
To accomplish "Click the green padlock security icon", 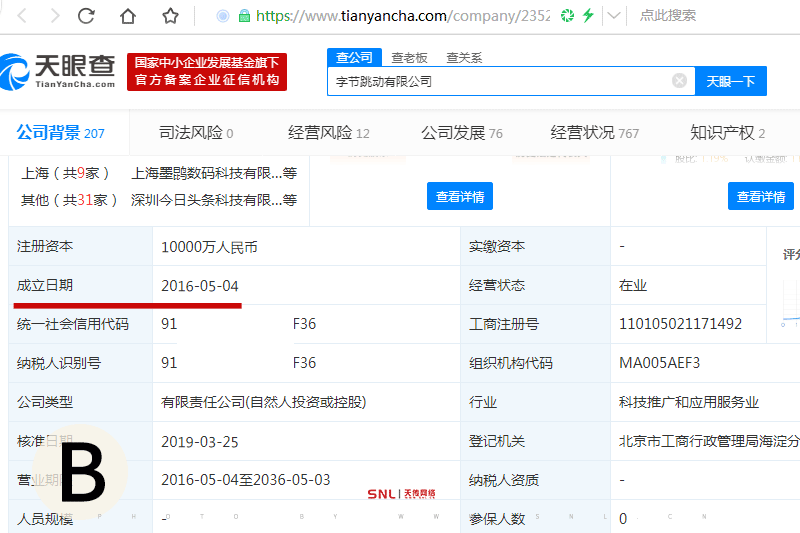I will point(244,16).
